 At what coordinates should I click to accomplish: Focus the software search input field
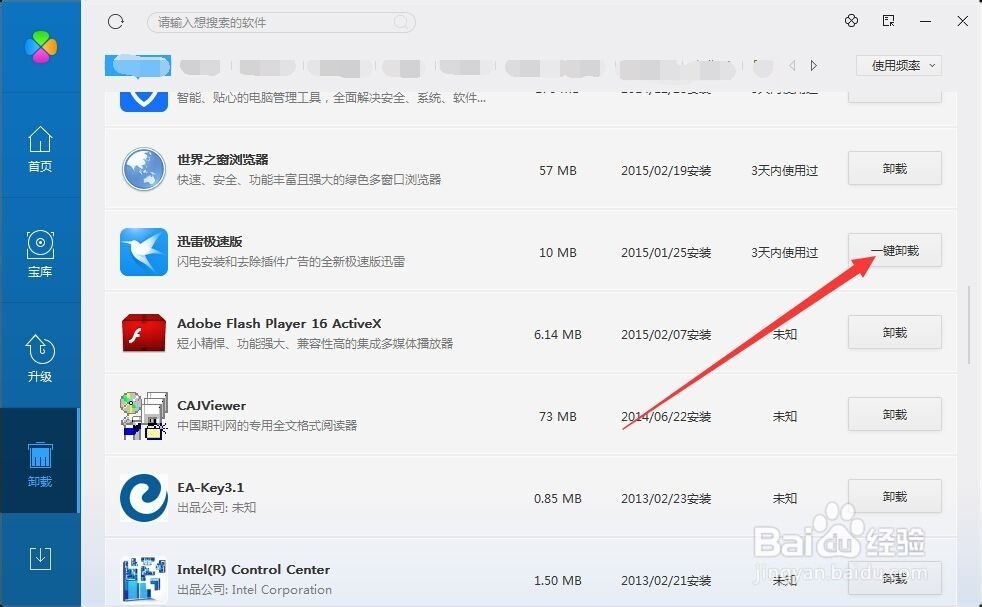click(x=281, y=23)
